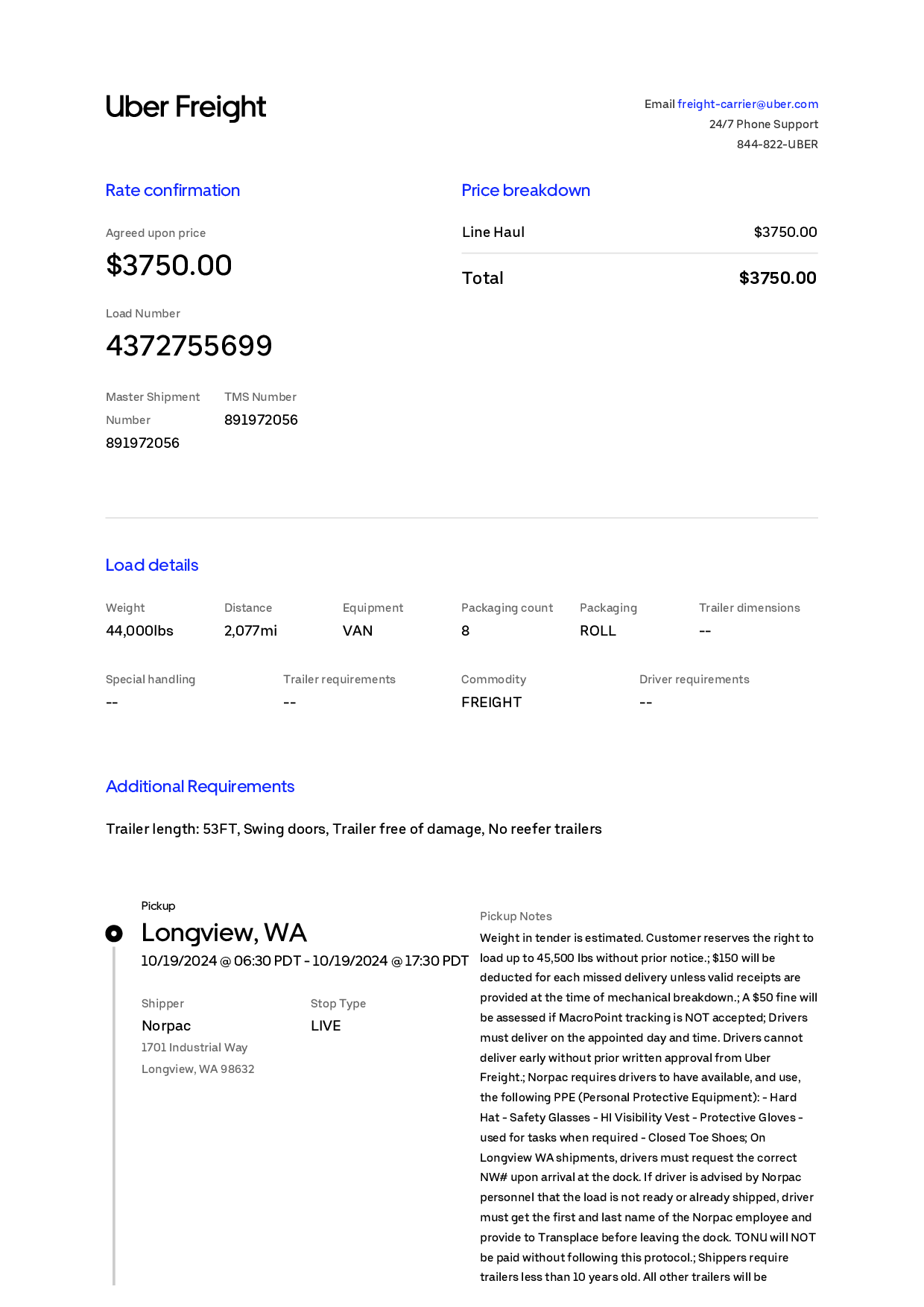Click the freight-carrier@uber.com email link
This screenshot has height=1307, width=924.
[747, 104]
